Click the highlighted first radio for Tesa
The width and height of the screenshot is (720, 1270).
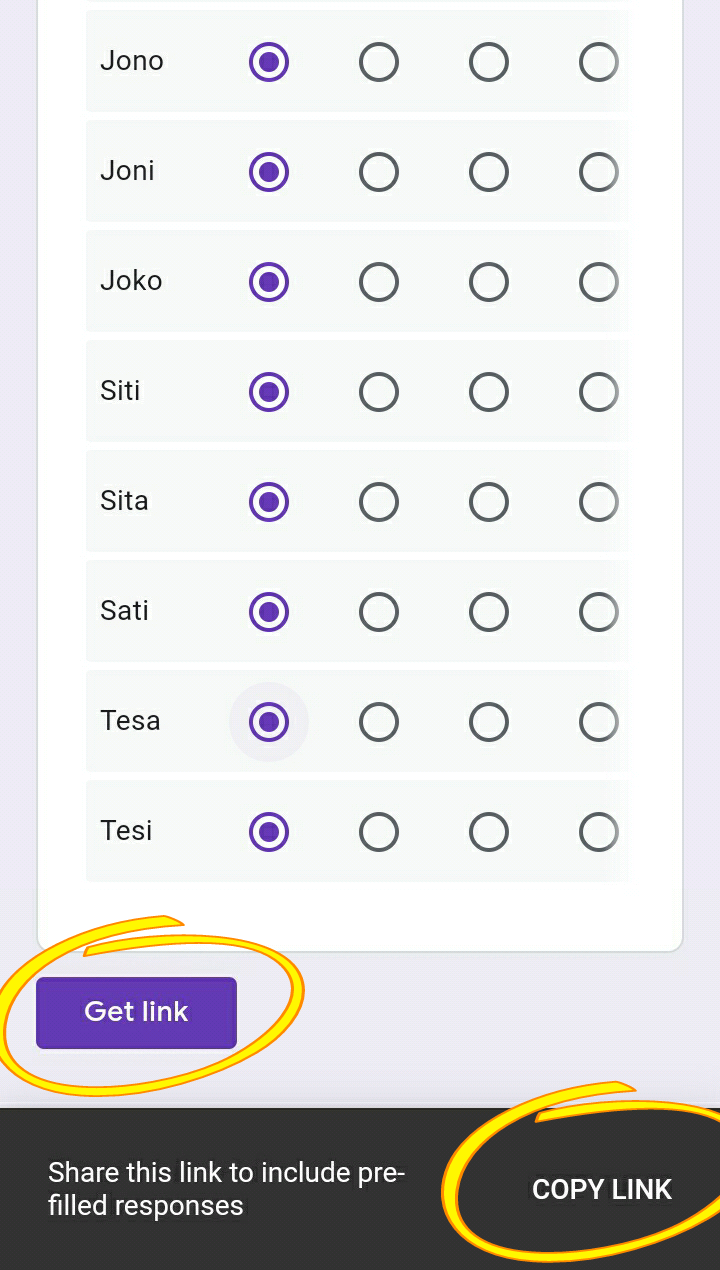[x=268, y=722]
